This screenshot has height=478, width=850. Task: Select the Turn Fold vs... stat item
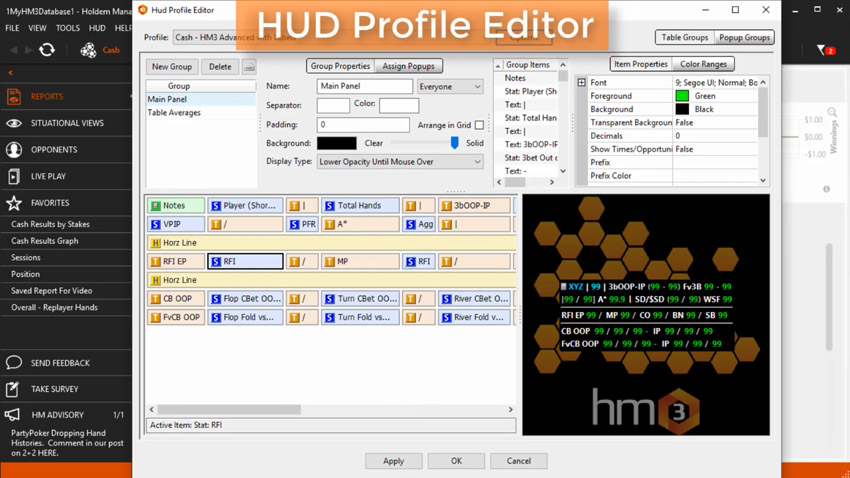pyautogui.click(x=360, y=317)
